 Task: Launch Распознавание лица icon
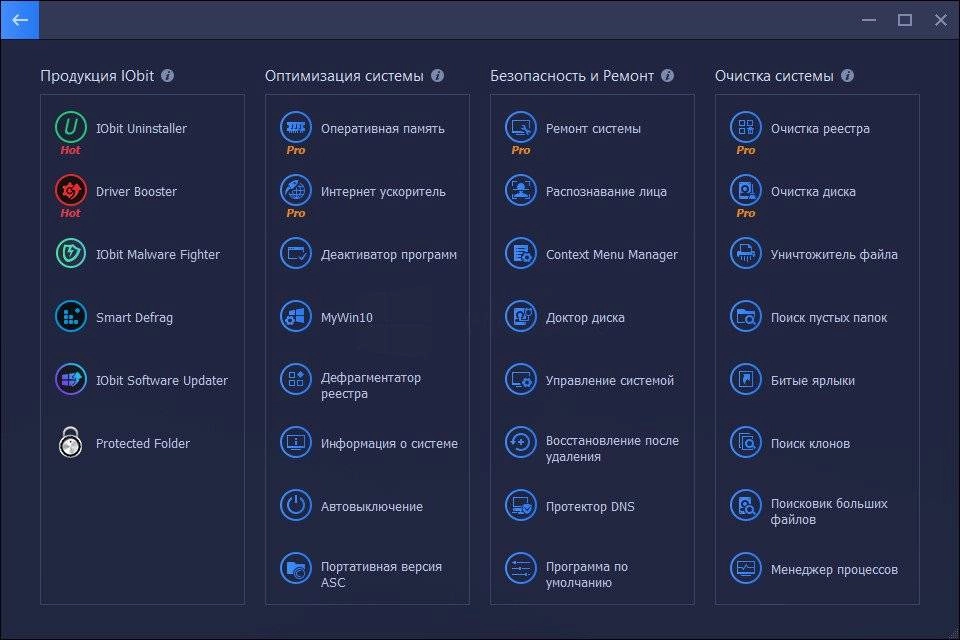click(521, 190)
